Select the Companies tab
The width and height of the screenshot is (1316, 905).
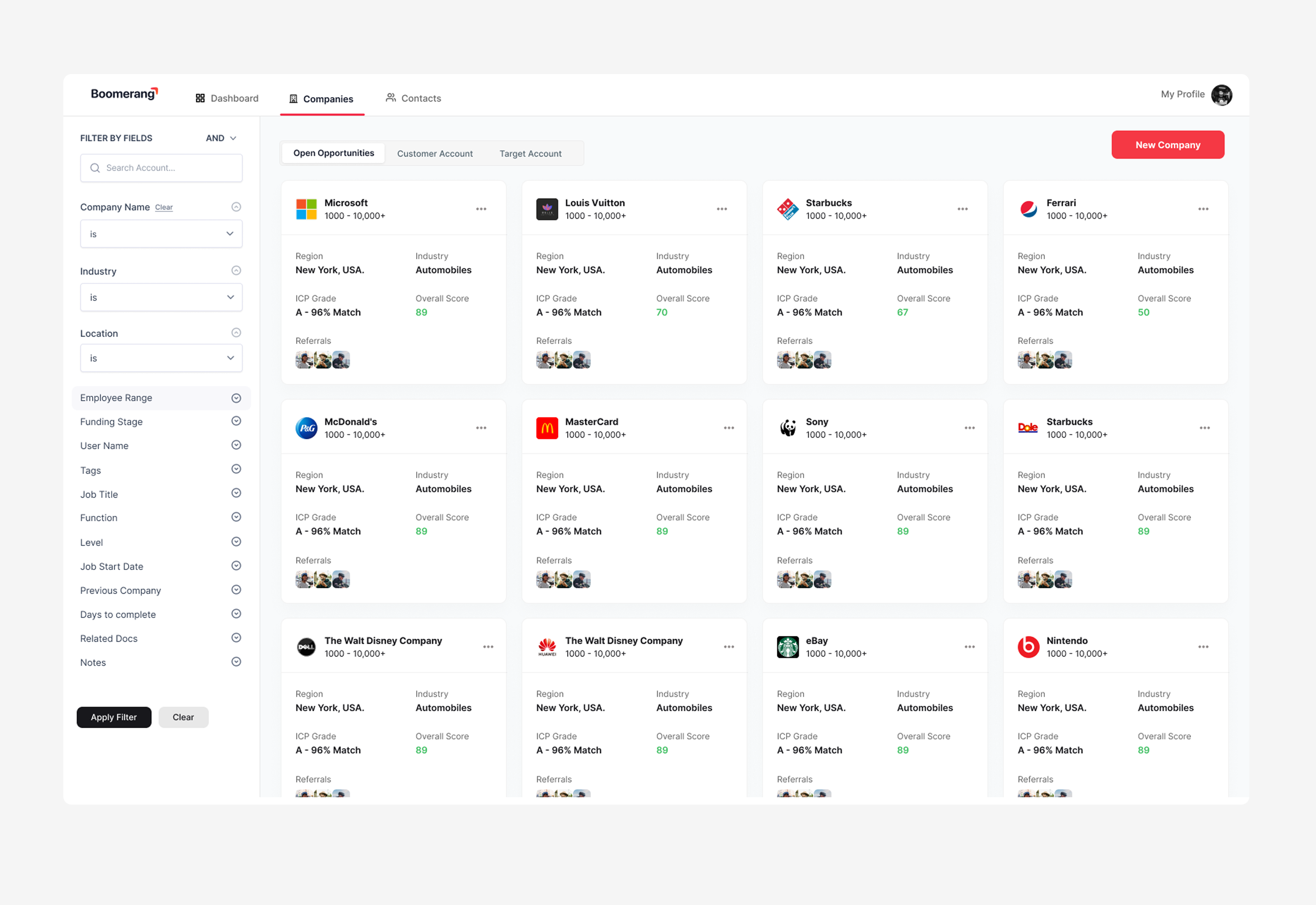[321, 99]
